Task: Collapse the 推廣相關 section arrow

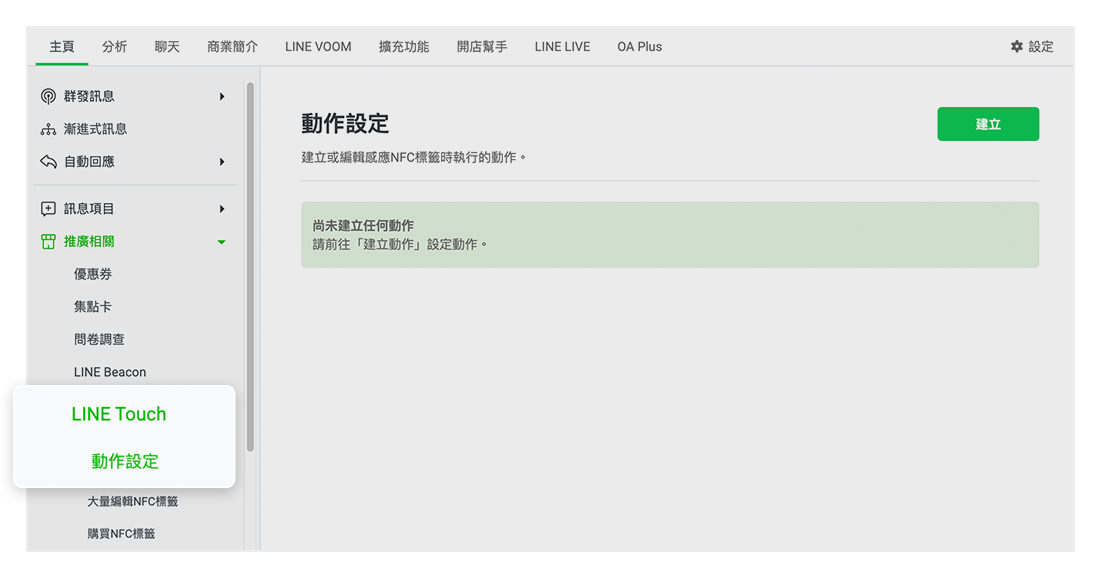Action: pyautogui.click(x=222, y=242)
